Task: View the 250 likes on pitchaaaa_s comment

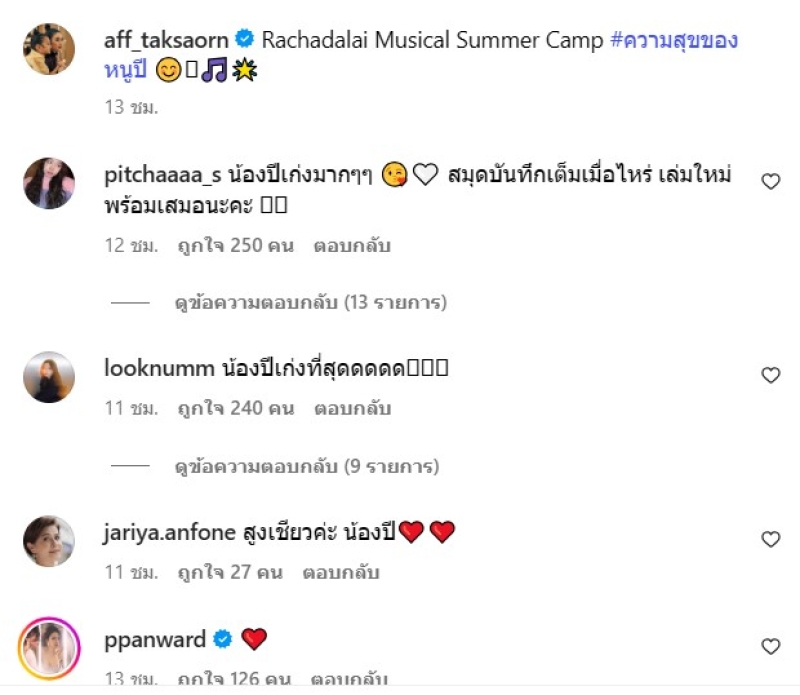Action: (236, 245)
